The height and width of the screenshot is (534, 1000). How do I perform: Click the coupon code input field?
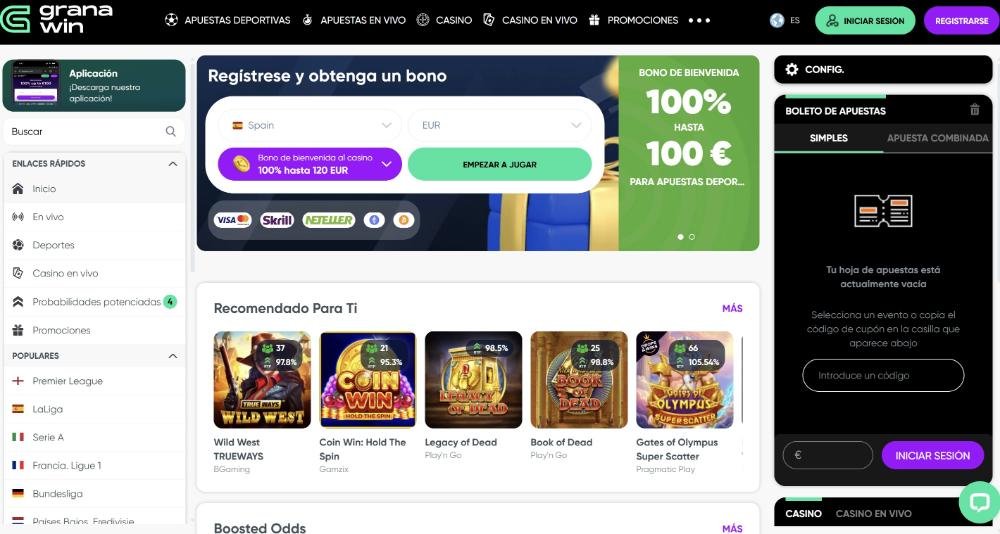[x=883, y=376]
